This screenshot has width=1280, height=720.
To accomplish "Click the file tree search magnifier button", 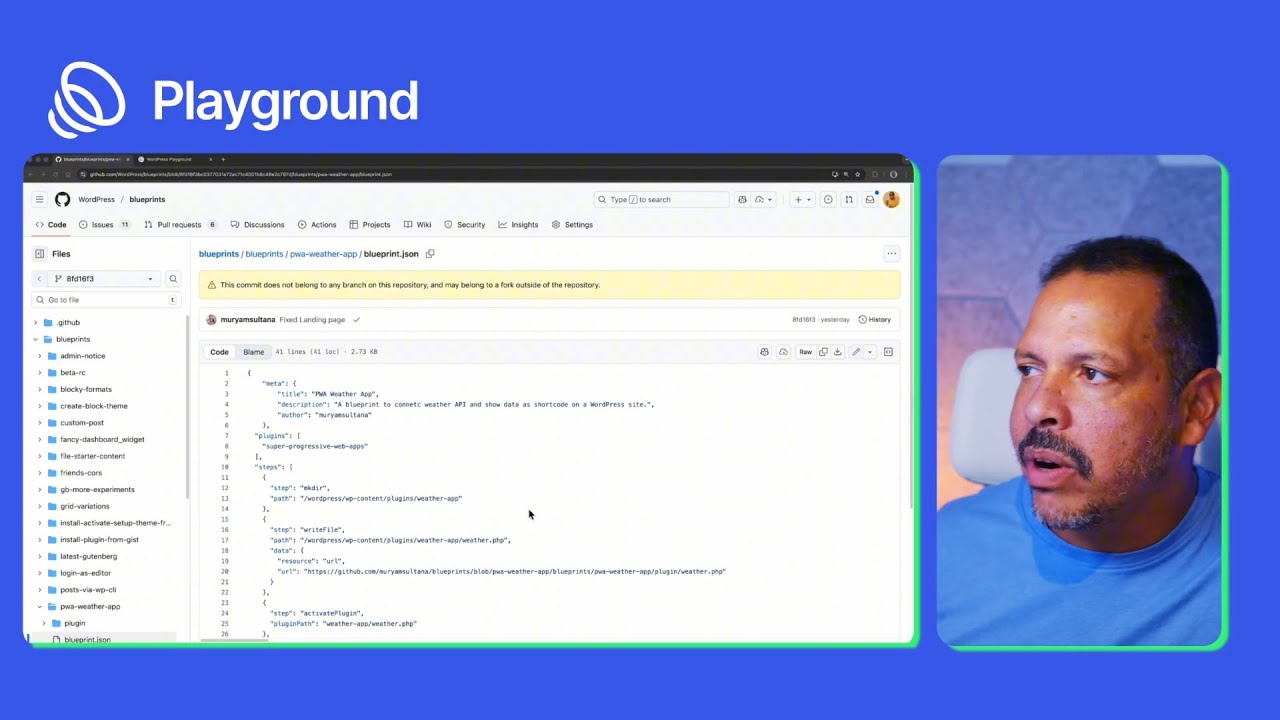I will tap(173, 279).
